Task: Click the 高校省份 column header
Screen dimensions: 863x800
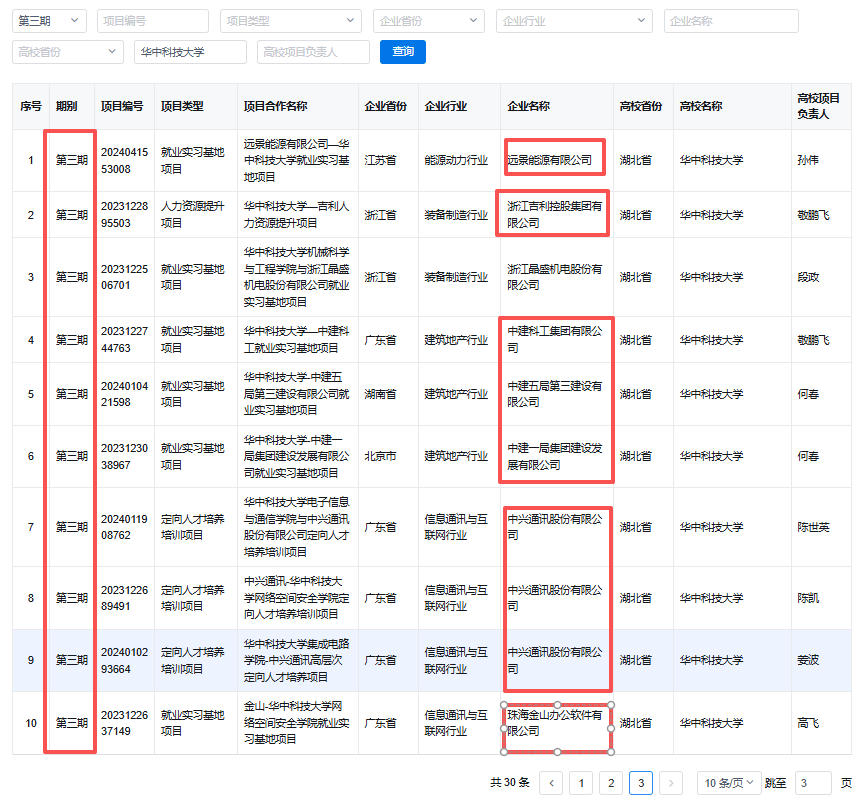Action: 641,106
